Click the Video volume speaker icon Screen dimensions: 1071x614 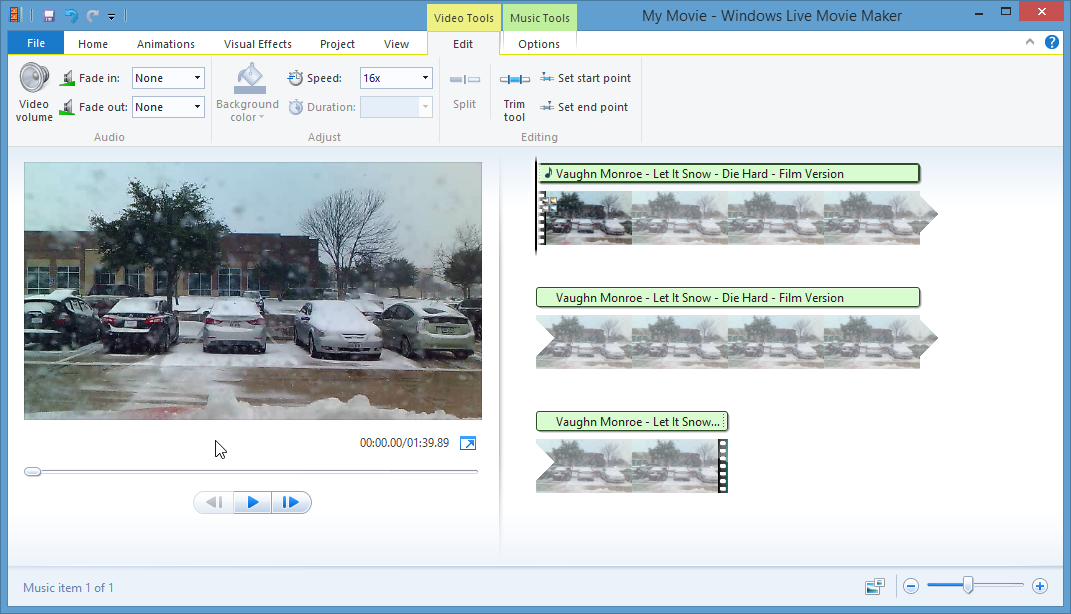(34, 79)
